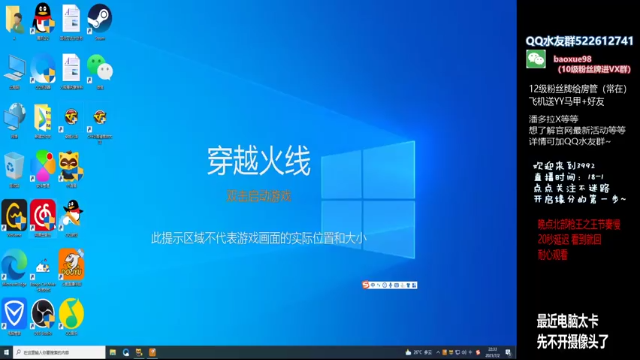
Task: Open the taskbar clock and date
Action: 493,352
